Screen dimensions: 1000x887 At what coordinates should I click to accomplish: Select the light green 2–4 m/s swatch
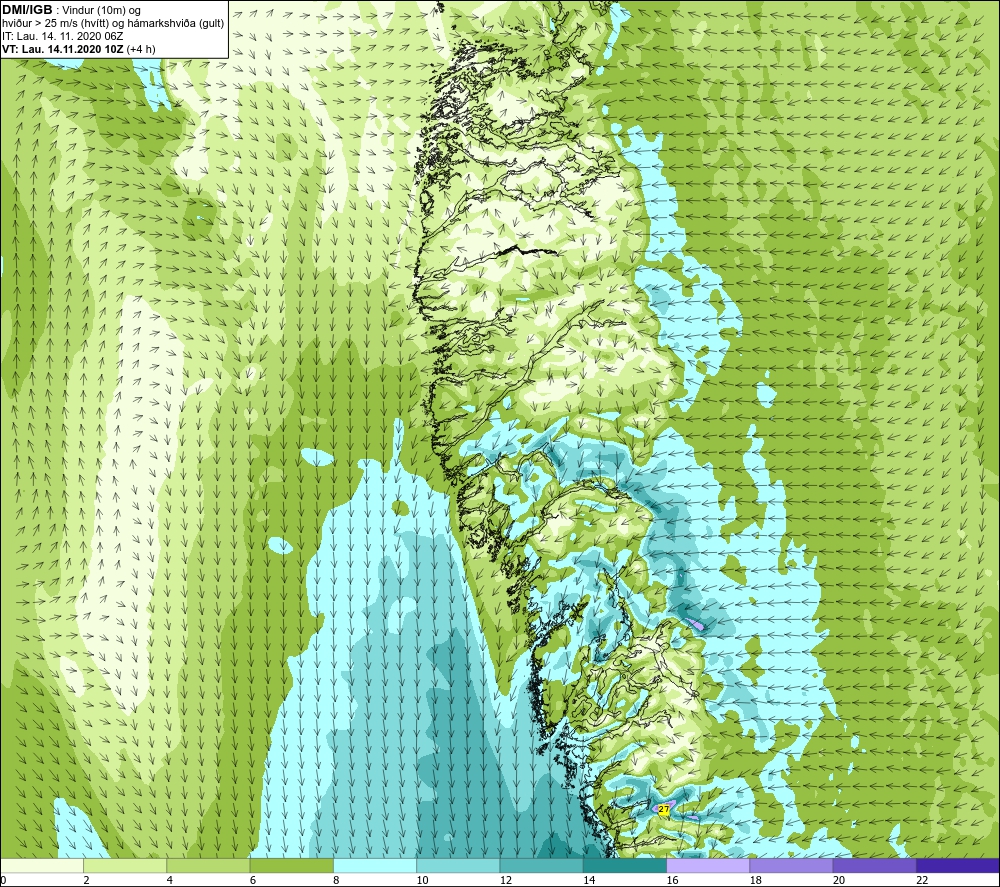[x=125, y=865]
